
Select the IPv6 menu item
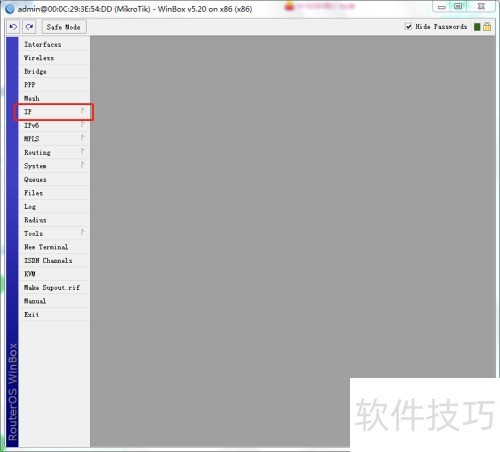tap(54, 125)
